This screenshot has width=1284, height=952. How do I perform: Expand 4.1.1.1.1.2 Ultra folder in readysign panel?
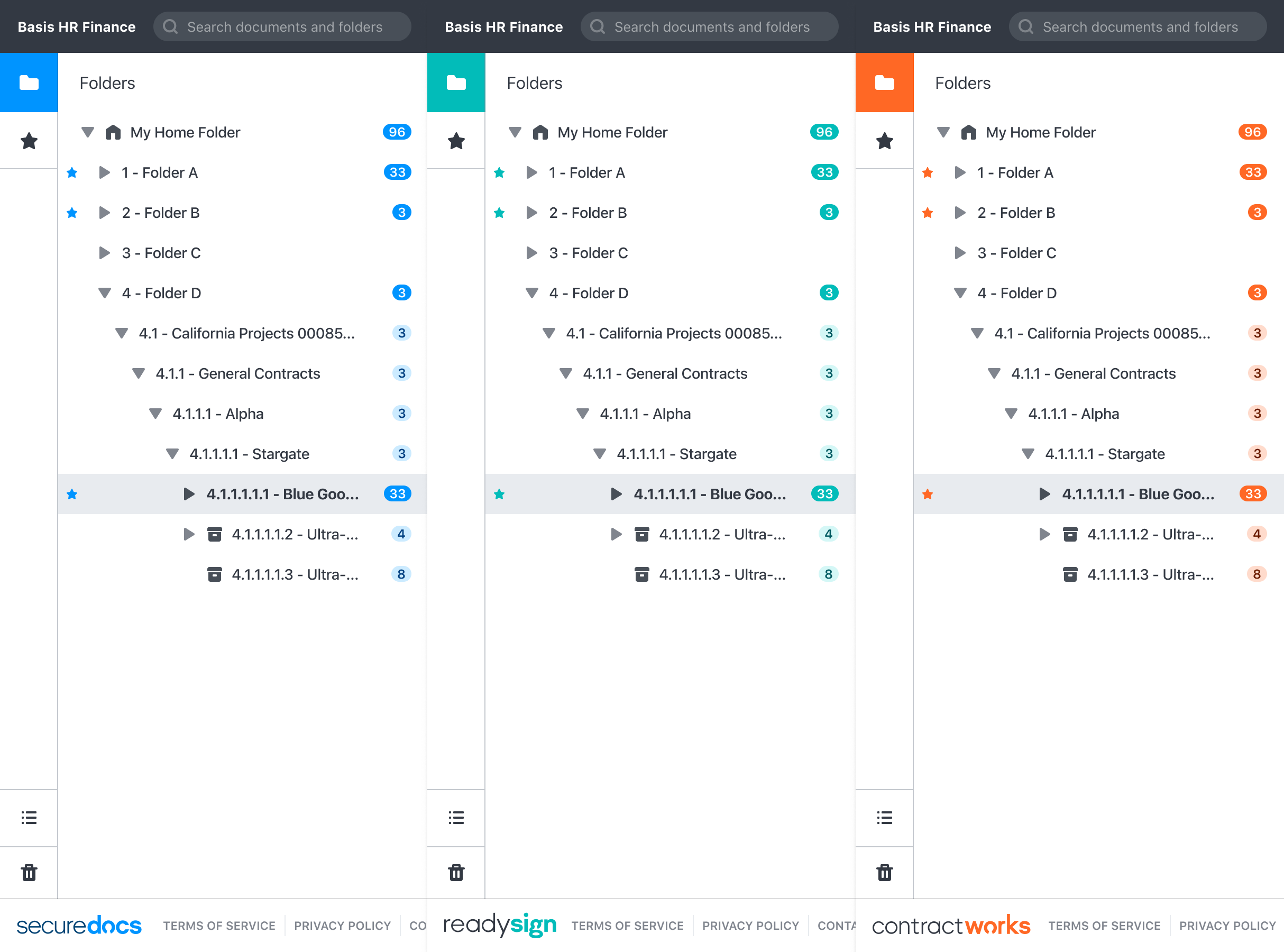[x=617, y=534]
